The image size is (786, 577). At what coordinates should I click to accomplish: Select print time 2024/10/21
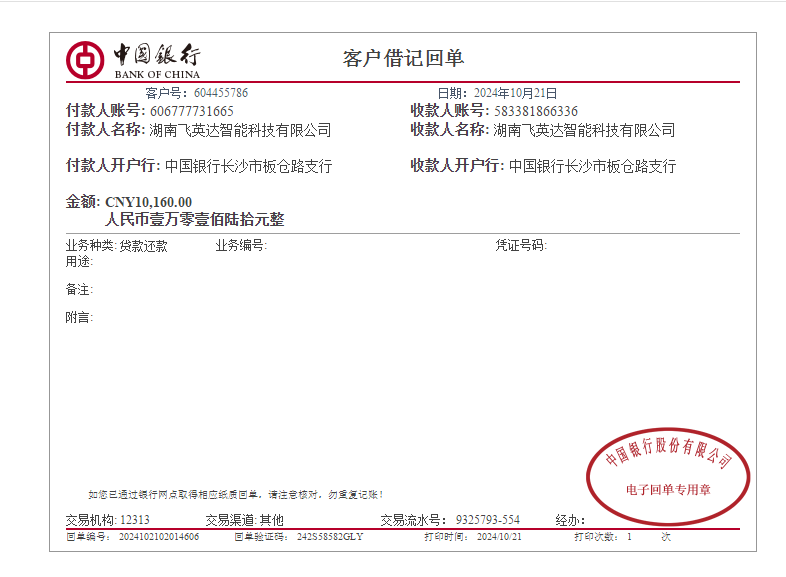click(499, 537)
